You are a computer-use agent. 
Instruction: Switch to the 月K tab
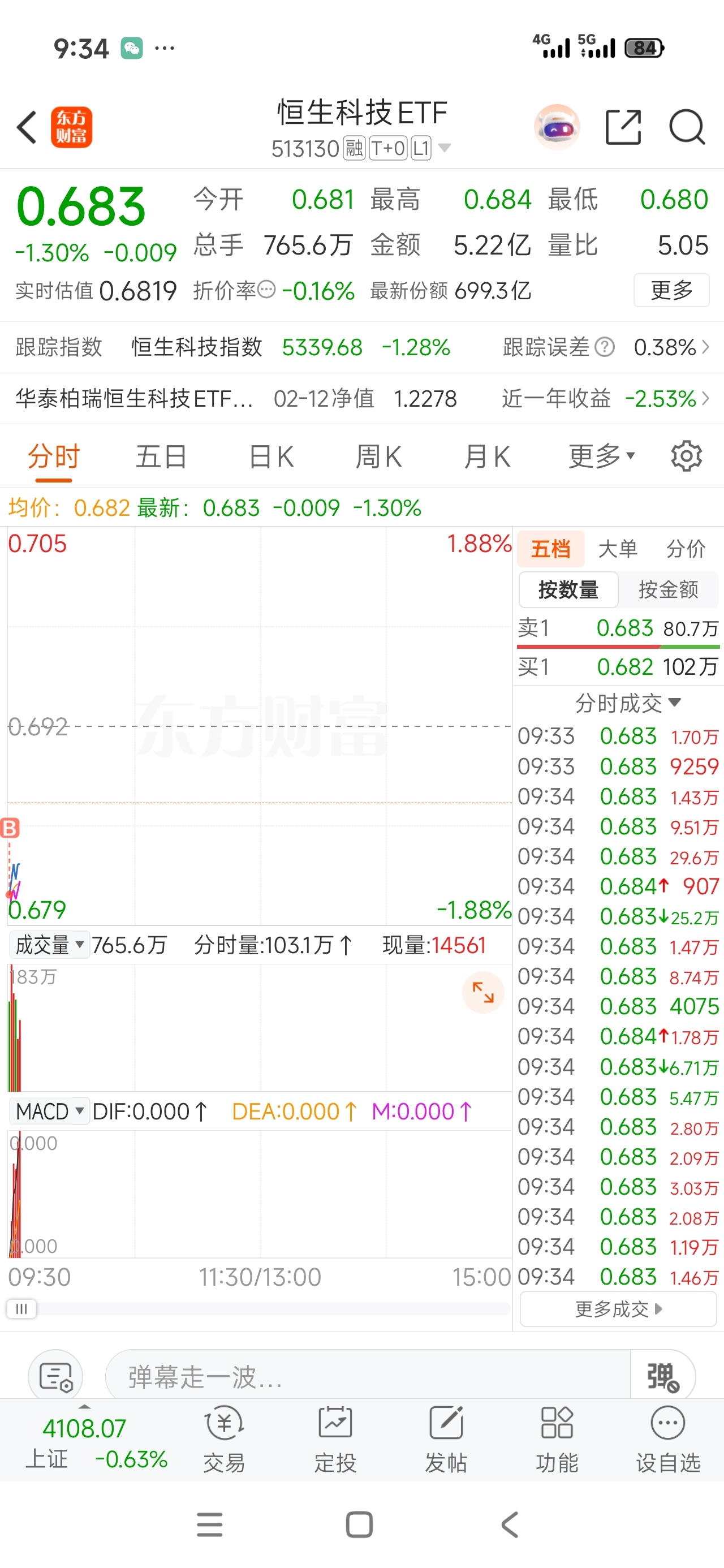(486, 456)
